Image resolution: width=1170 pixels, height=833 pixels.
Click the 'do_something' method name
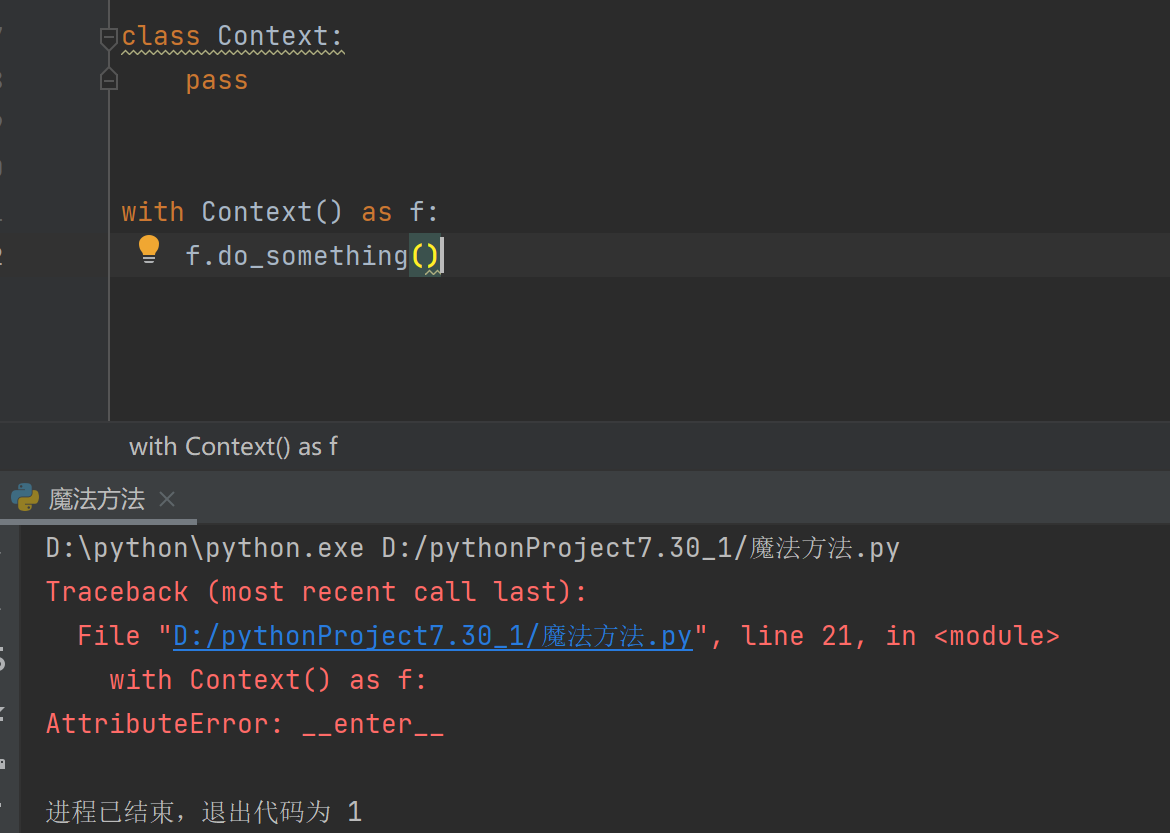pos(313,256)
